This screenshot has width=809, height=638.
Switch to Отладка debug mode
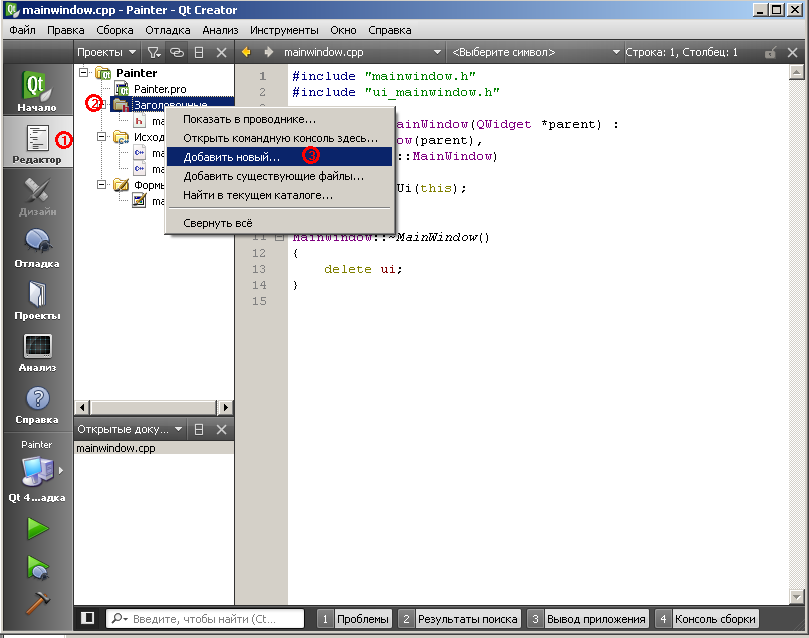click(37, 247)
